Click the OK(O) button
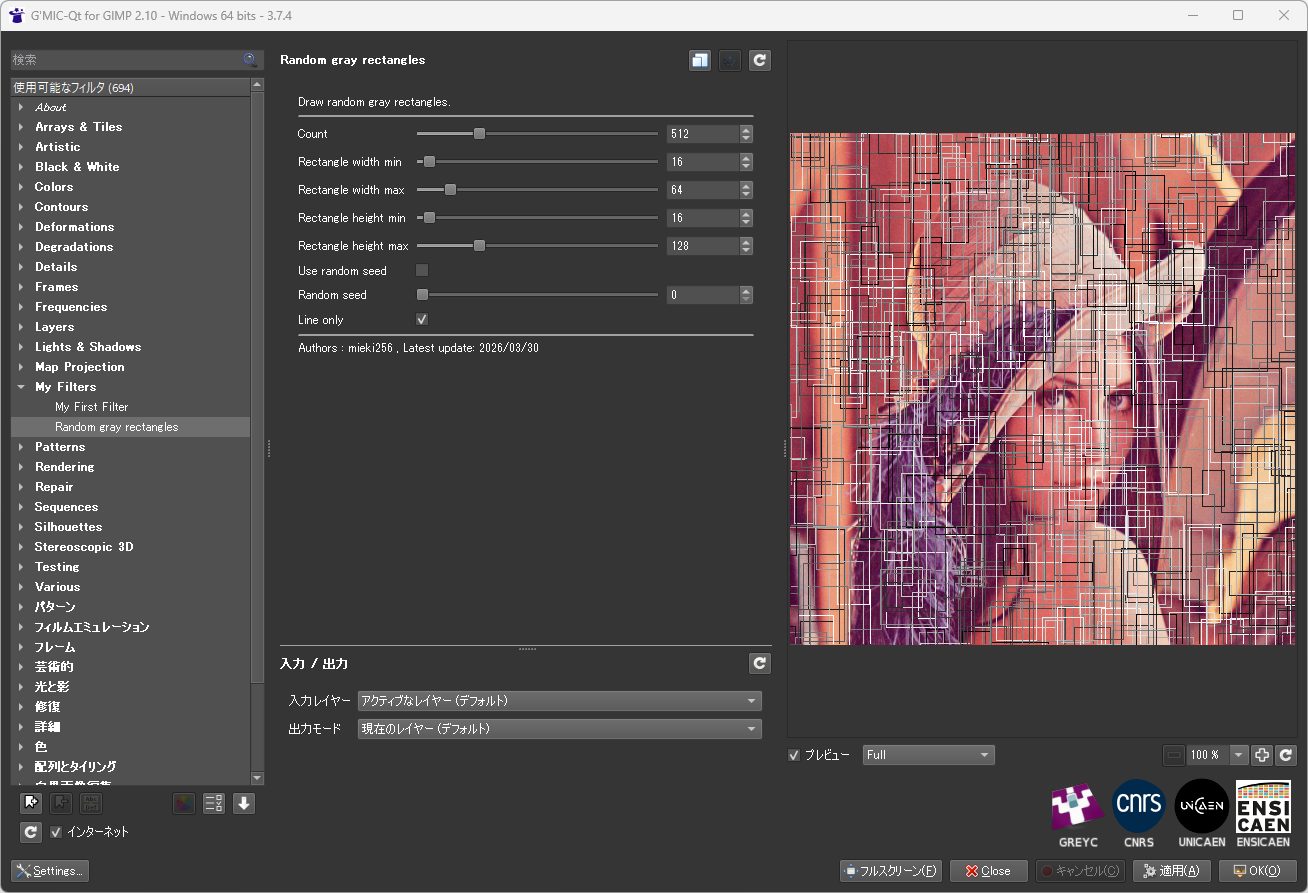Viewport: 1308px width, 893px height. pos(1257,871)
